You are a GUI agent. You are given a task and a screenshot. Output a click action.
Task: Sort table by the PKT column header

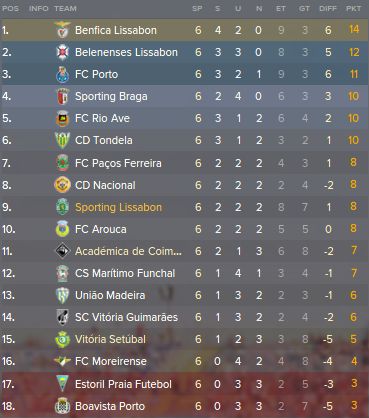pos(353,9)
